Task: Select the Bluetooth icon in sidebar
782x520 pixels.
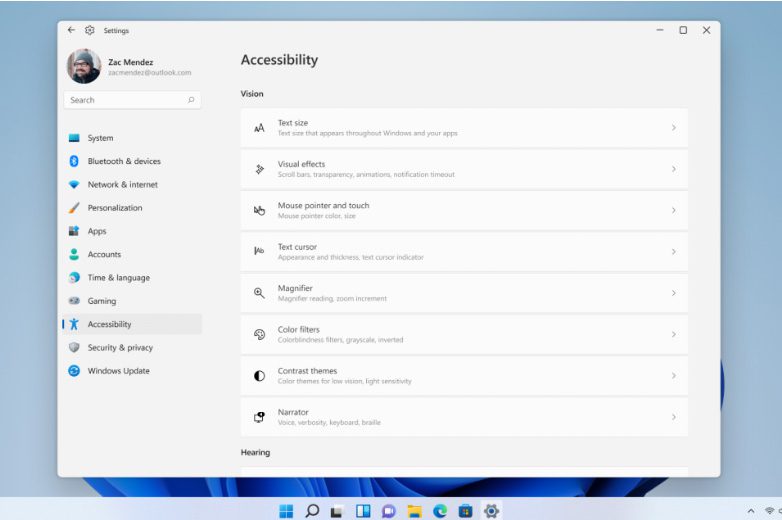Action: [x=74, y=161]
